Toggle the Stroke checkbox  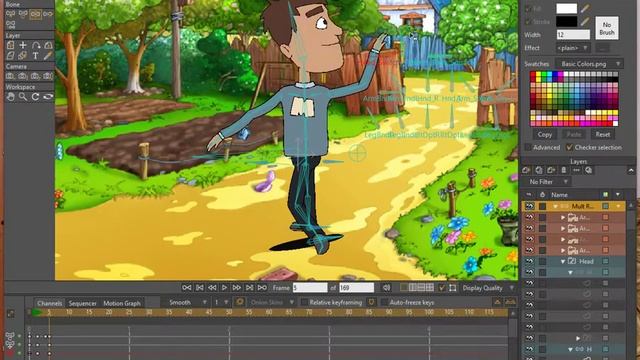coord(528,22)
